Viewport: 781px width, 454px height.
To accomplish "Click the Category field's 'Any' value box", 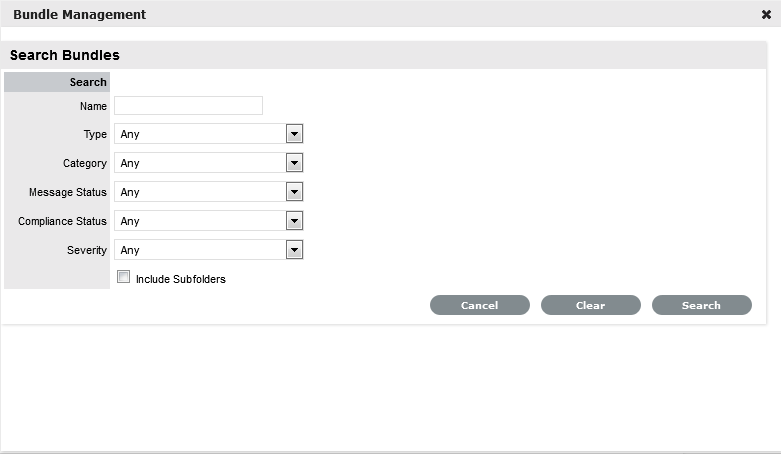I will coord(200,163).
